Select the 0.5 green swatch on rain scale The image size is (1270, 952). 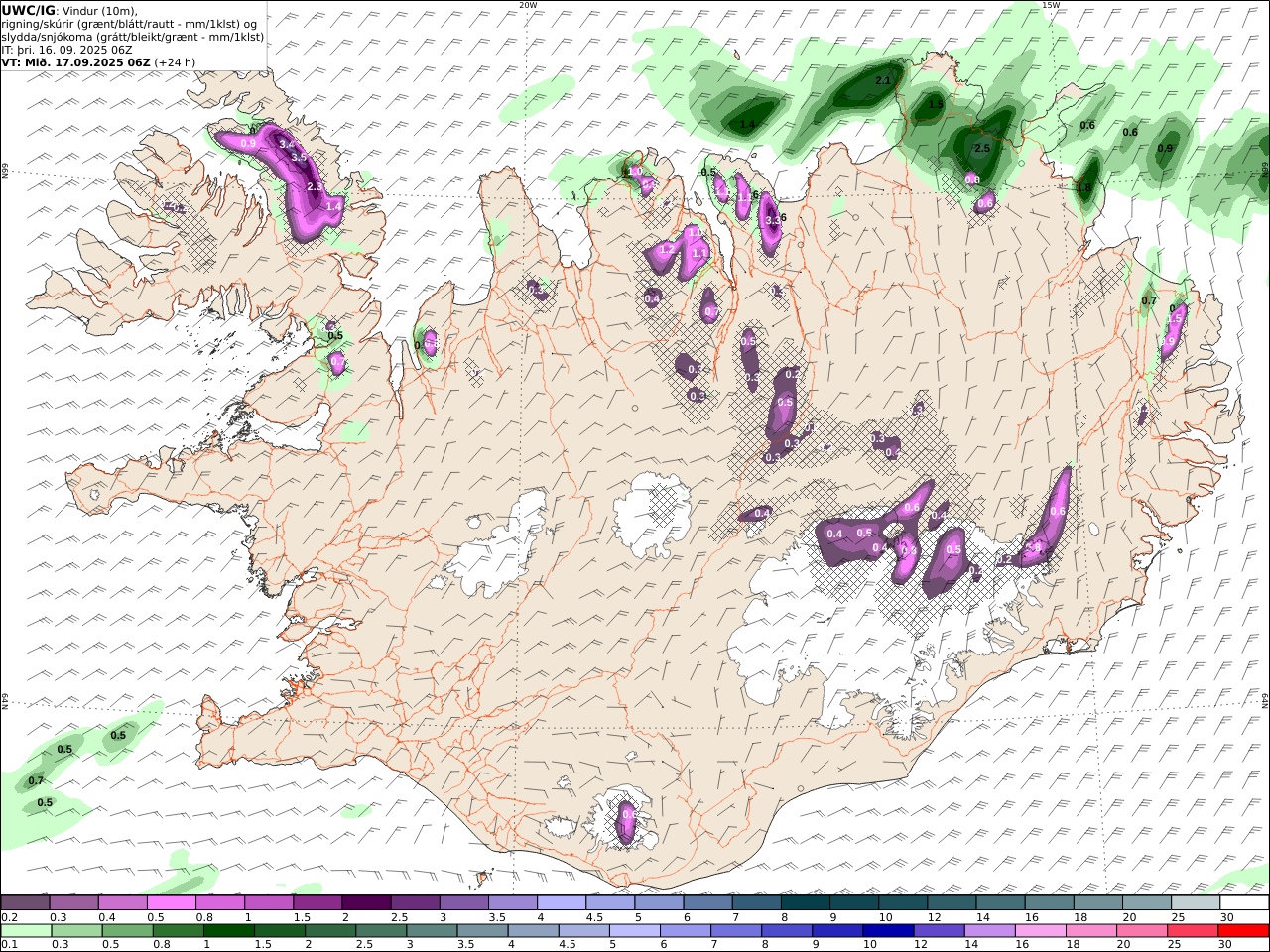click(128, 931)
